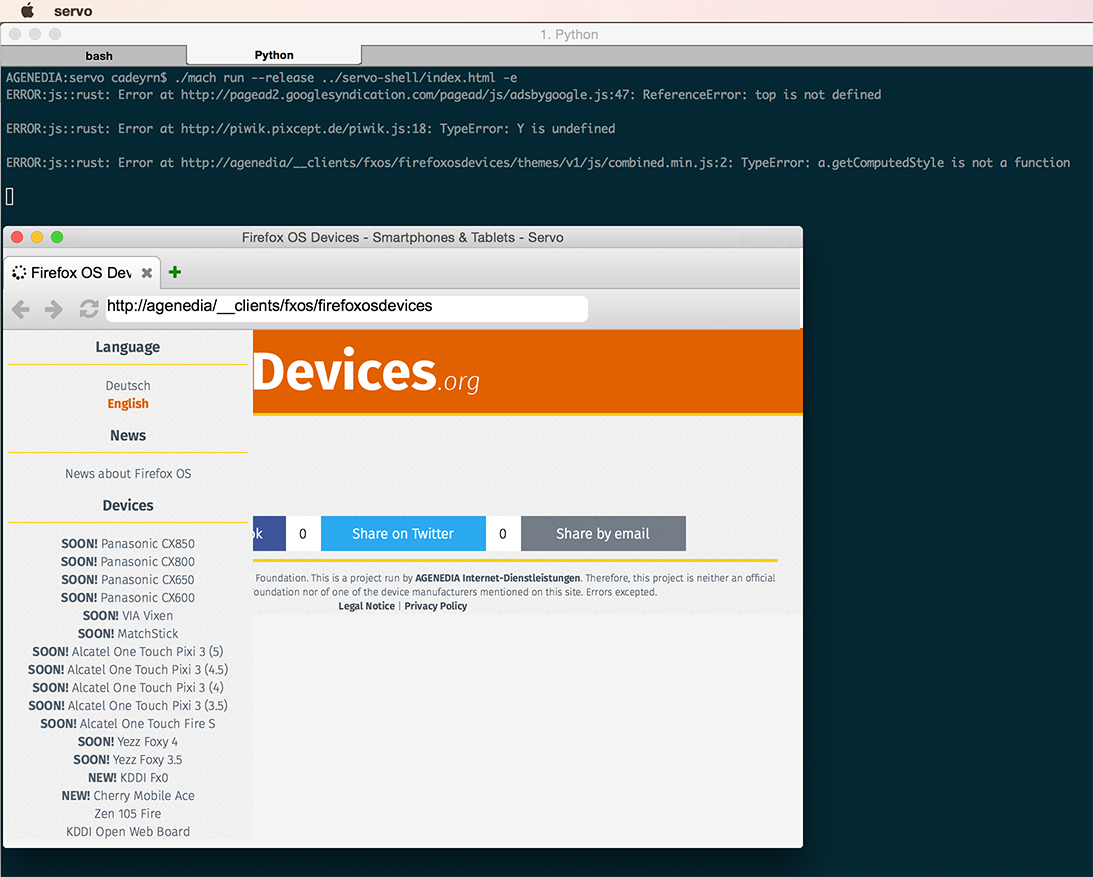This screenshot has width=1093, height=877.
Task: Reload the page with refresh icon
Action: click(x=89, y=309)
